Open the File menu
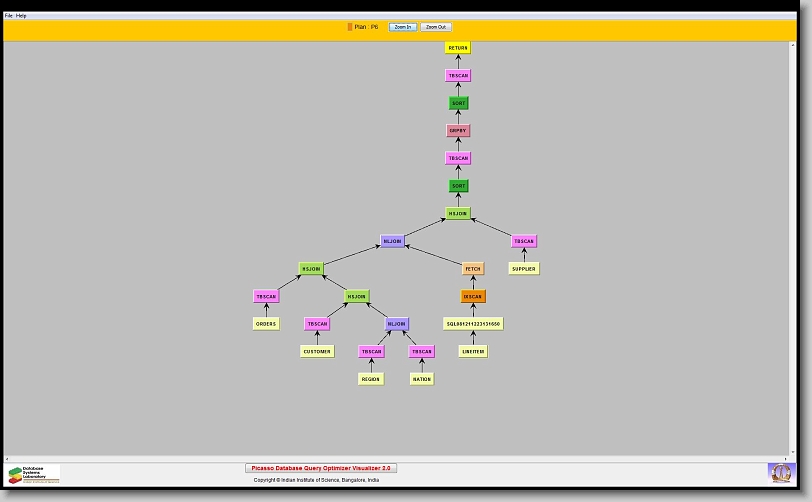The height and width of the screenshot is (502, 812). click(x=9, y=16)
